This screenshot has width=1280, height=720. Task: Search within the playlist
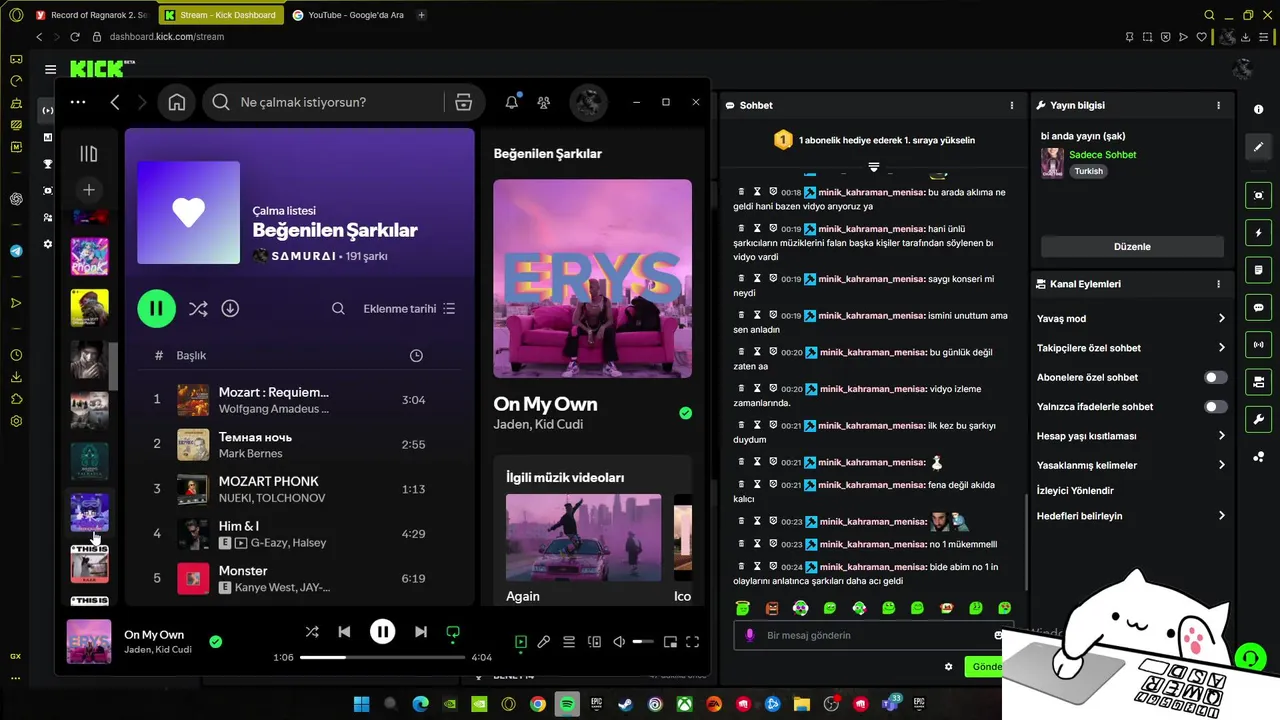(338, 309)
